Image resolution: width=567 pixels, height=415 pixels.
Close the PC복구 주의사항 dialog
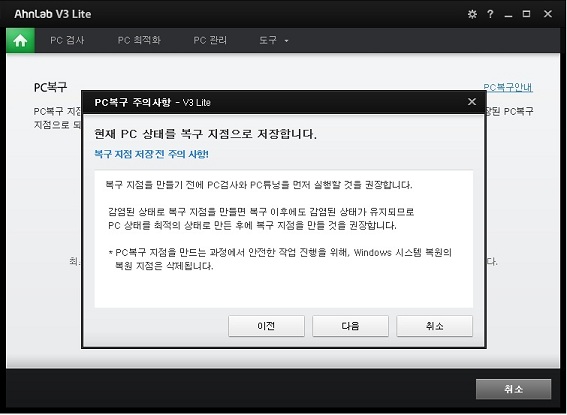tap(472, 102)
